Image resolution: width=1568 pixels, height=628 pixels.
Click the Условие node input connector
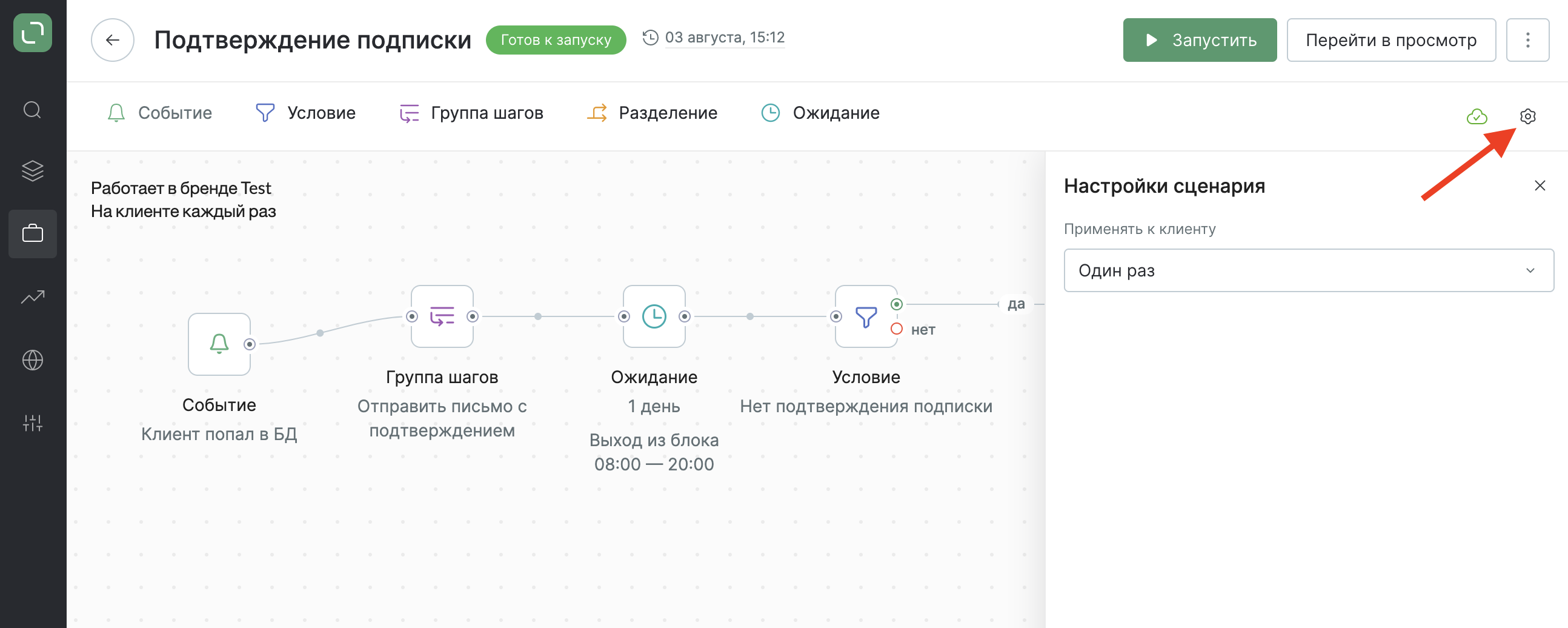[x=836, y=316]
